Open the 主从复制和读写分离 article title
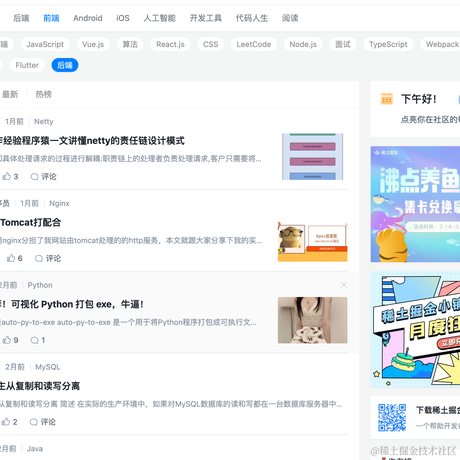This screenshot has height=460, width=460. [x=40, y=386]
